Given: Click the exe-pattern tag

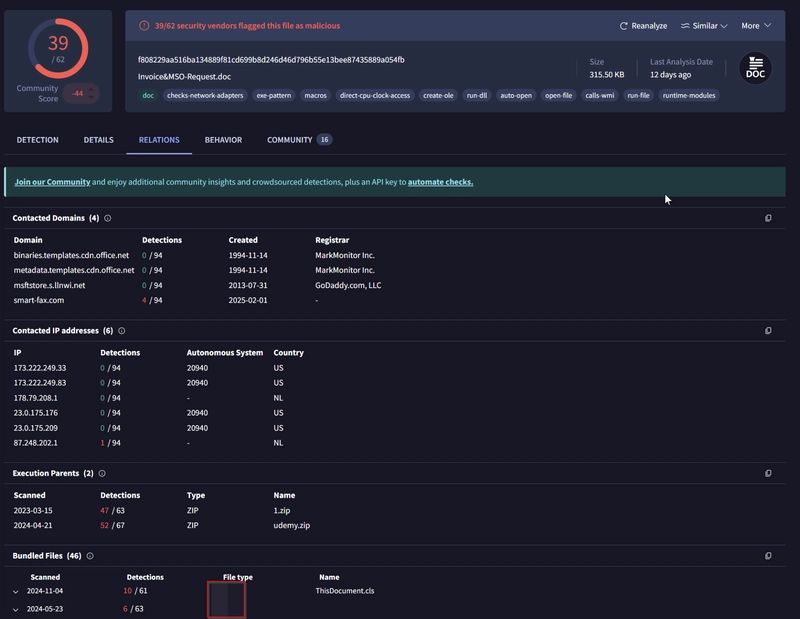Looking at the screenshot, I should tap(273, 95).
